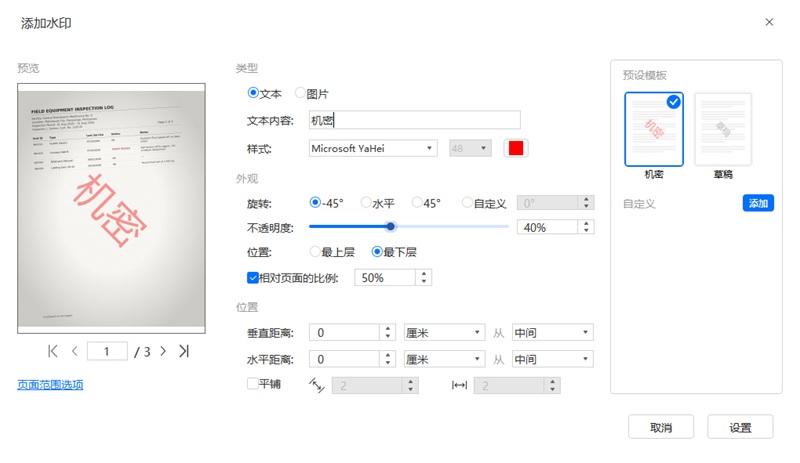The width and height of the screenshot is (800, 463).
Task: Click the diagonal tile spacing icon
Action: click(317, 385)
